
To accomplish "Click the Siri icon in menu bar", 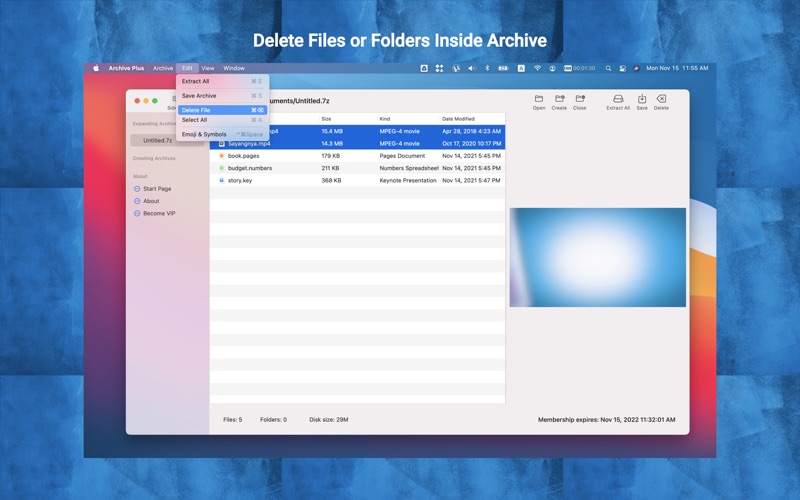I will (x=636, y=68).
